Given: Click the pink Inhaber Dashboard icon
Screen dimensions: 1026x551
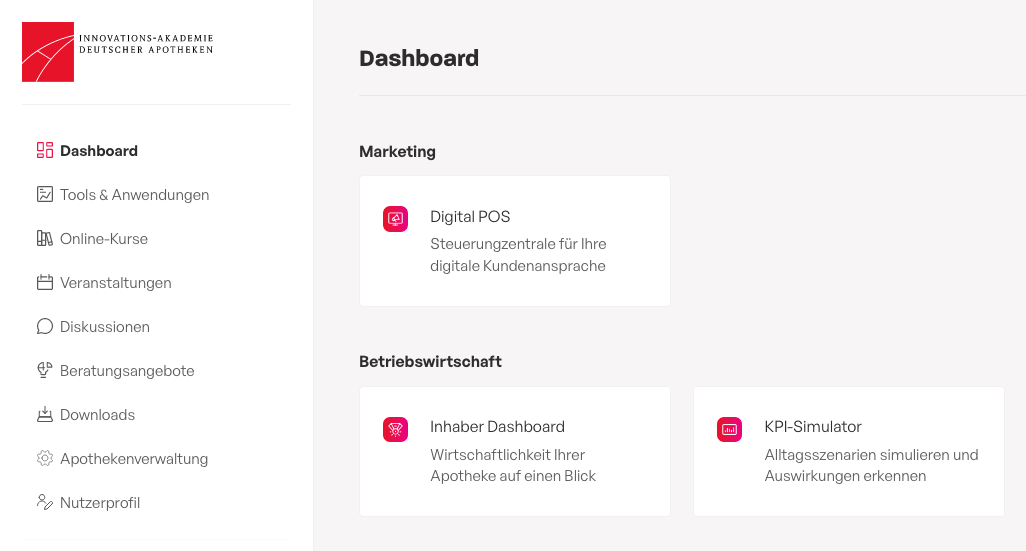Looking at the screenshot, I should click(x=395, y=429).
